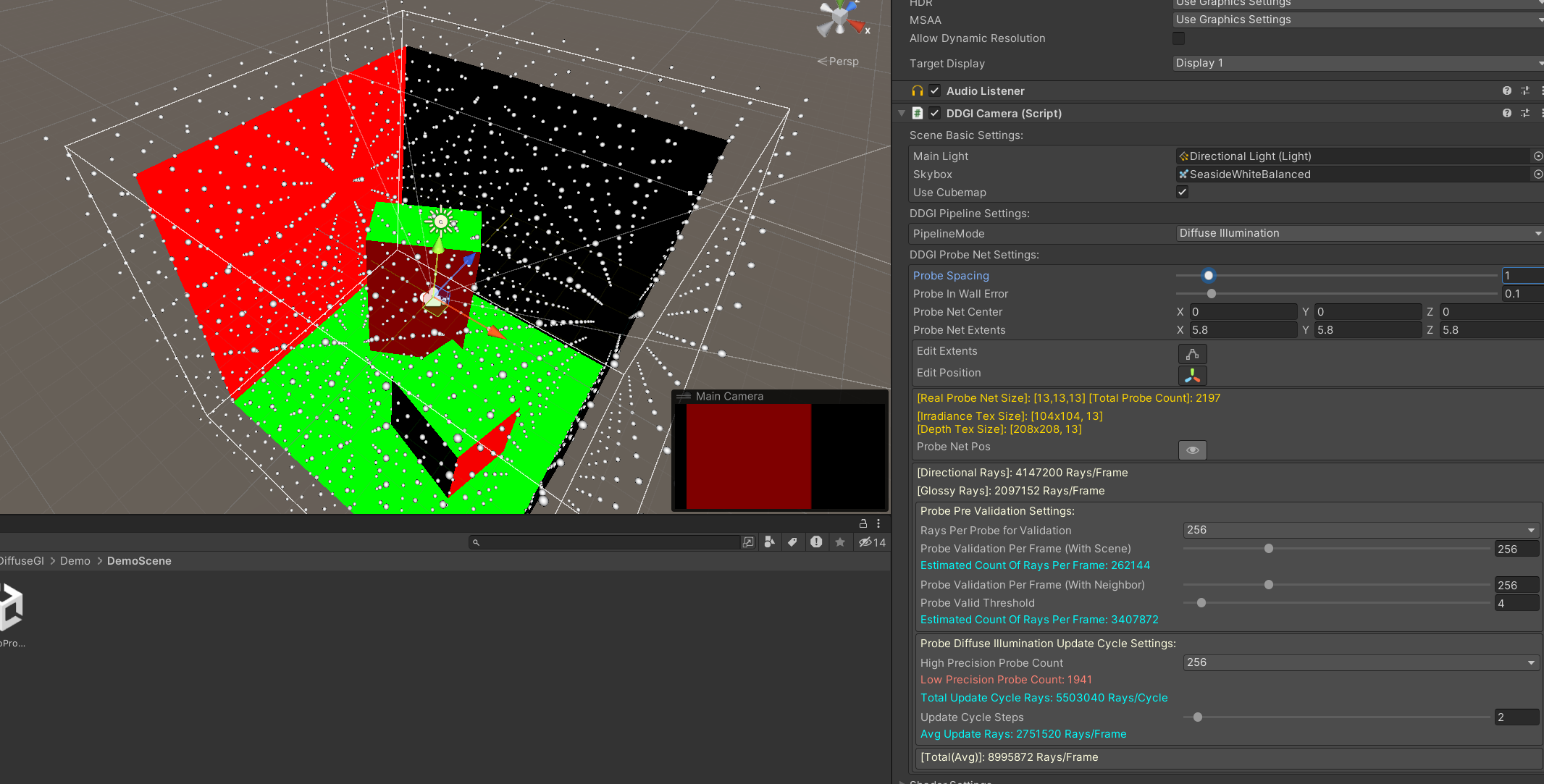
Task: Search by Type filter icon
Action: 769,542
